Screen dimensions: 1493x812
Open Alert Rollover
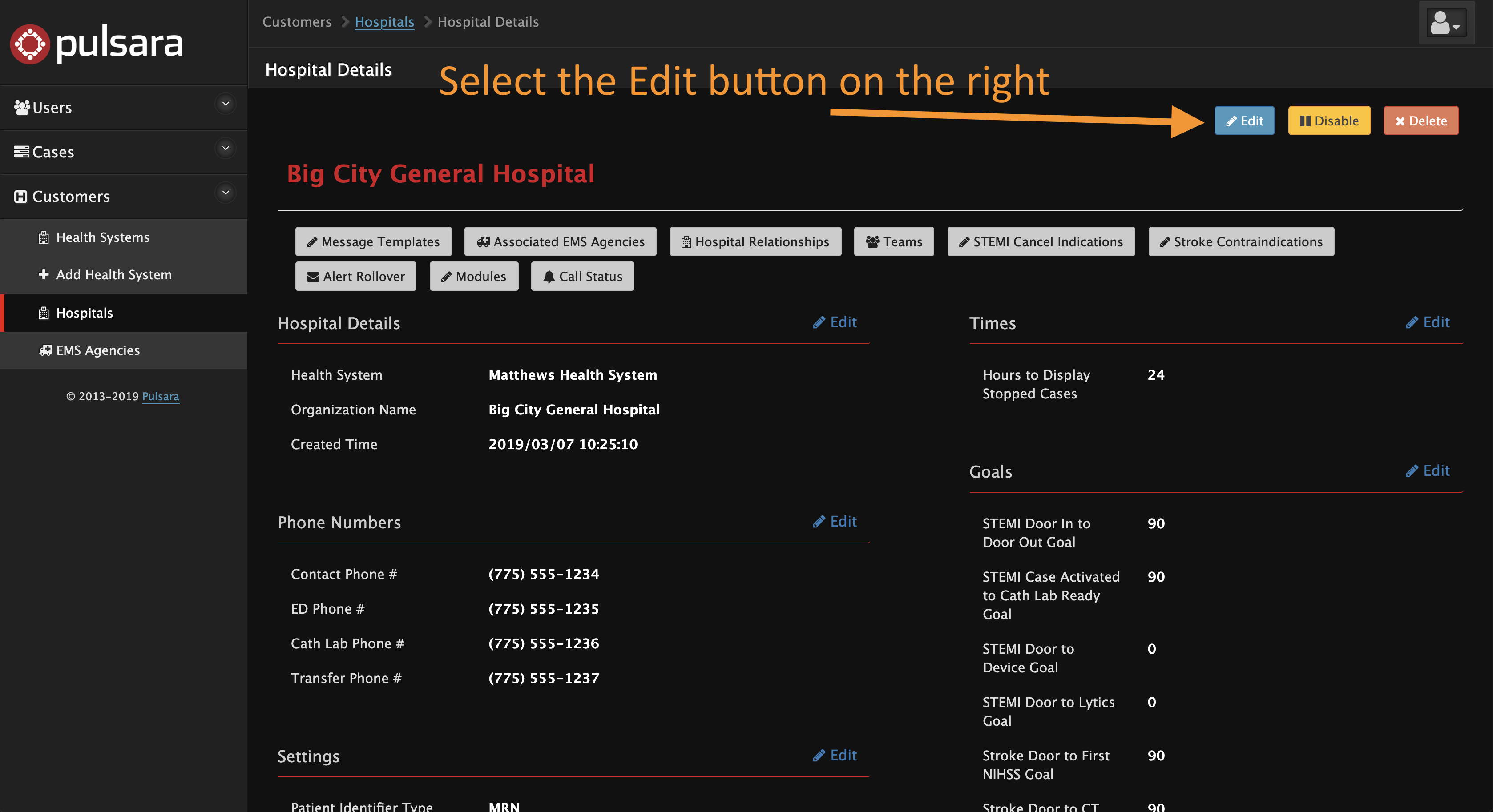coord(355,276)
